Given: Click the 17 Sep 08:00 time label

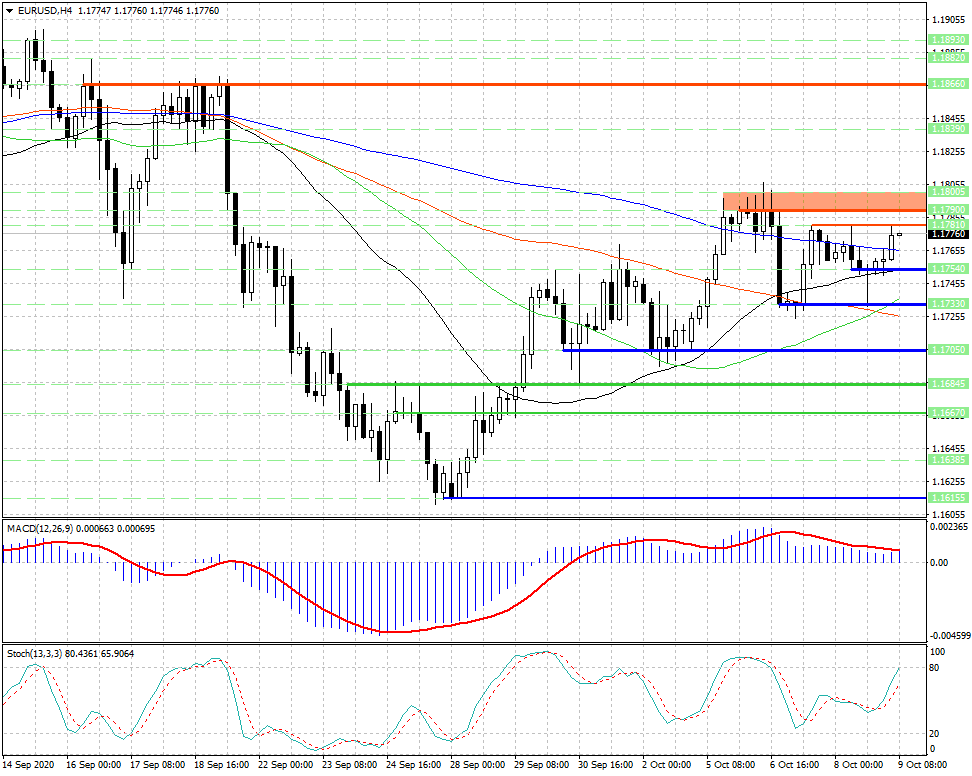Looking at the screenshot, I should [157, 765].
